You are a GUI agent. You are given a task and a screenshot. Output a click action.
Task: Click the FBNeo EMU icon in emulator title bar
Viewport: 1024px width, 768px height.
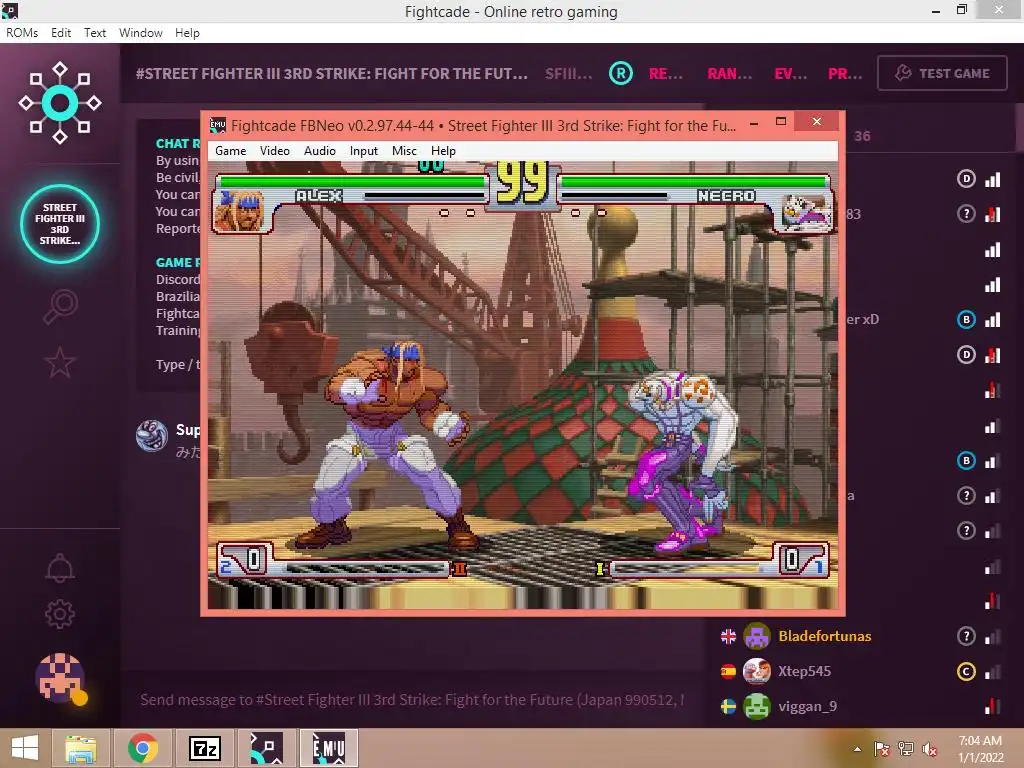tap(217, 125)
